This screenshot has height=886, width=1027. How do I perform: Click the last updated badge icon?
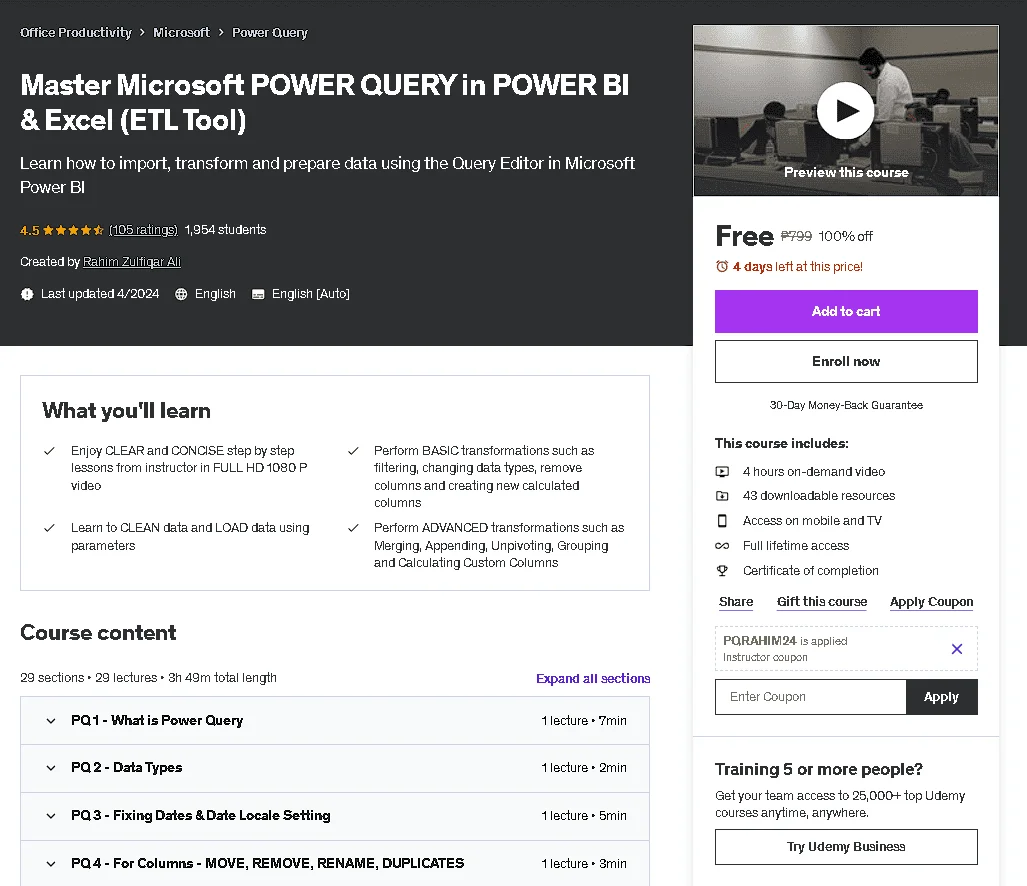27,294
